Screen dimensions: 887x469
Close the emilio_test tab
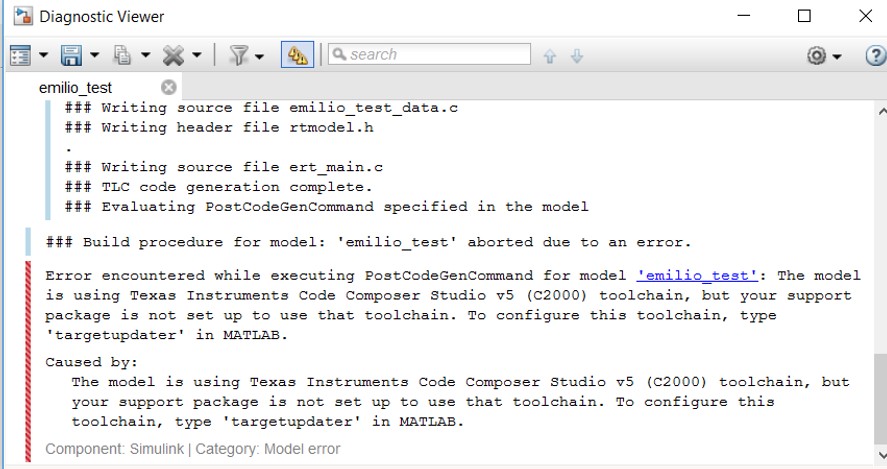tap(169, 87)
